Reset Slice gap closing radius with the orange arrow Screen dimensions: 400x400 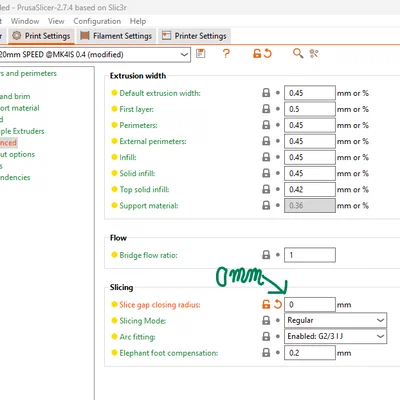click(x=278, y=304)
